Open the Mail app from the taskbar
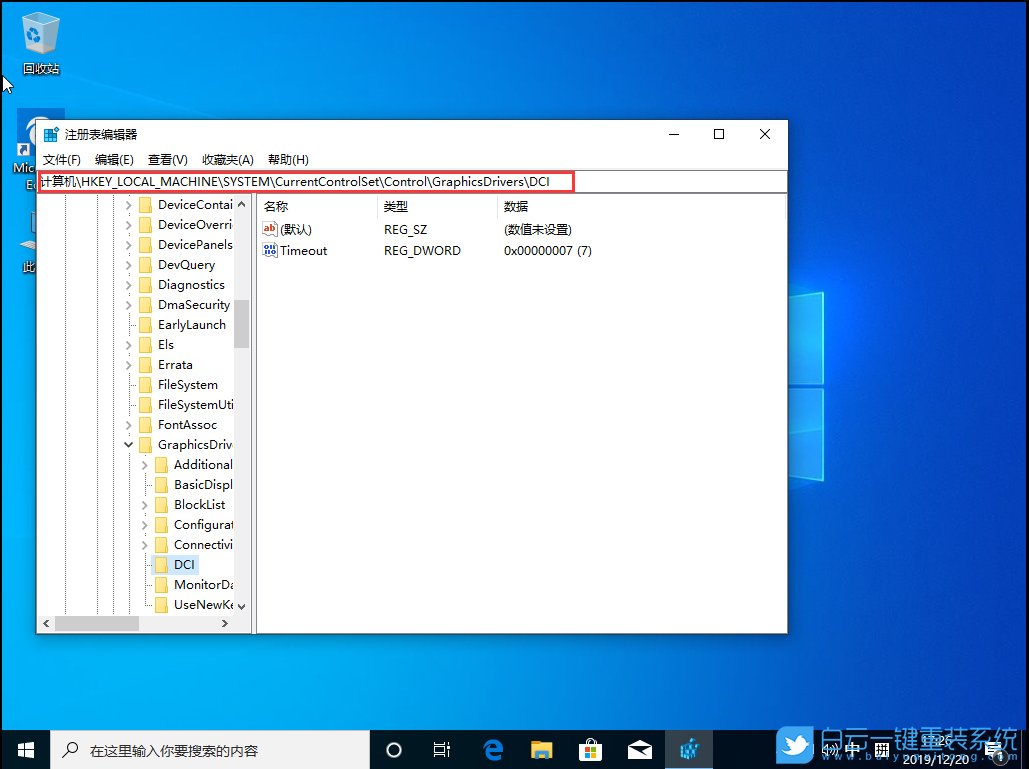Viewport: 1029px width, 769px height. pyautogui.click(x=640, y=749)
